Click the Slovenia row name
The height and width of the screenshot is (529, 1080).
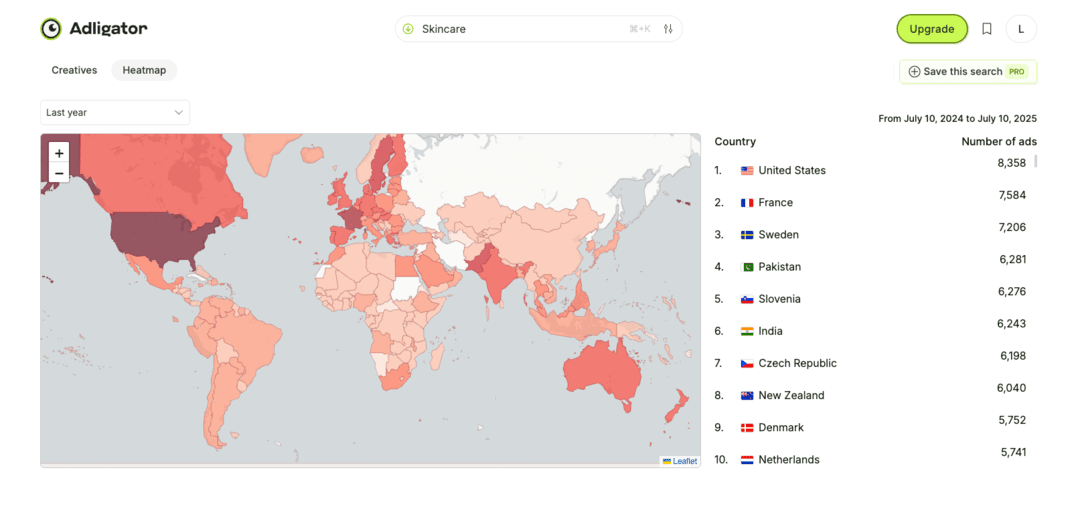pos(779,299)
